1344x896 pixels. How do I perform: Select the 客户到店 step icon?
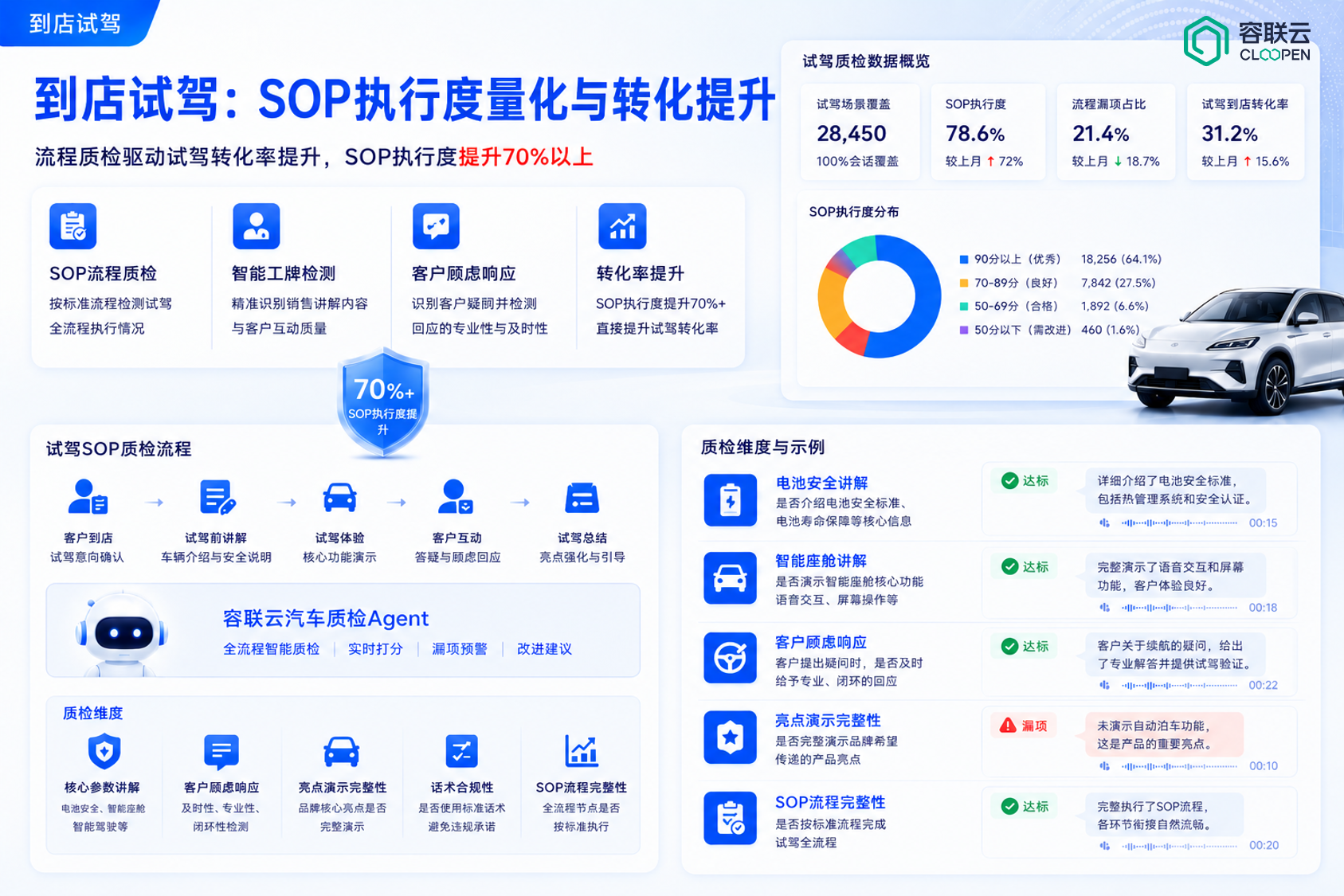tap(88, 497)
